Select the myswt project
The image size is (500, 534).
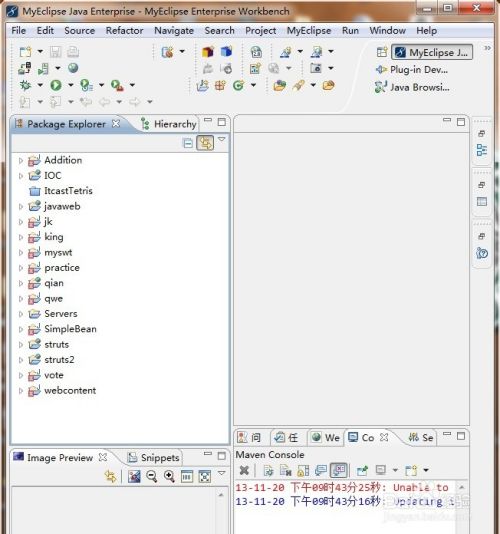58,252
